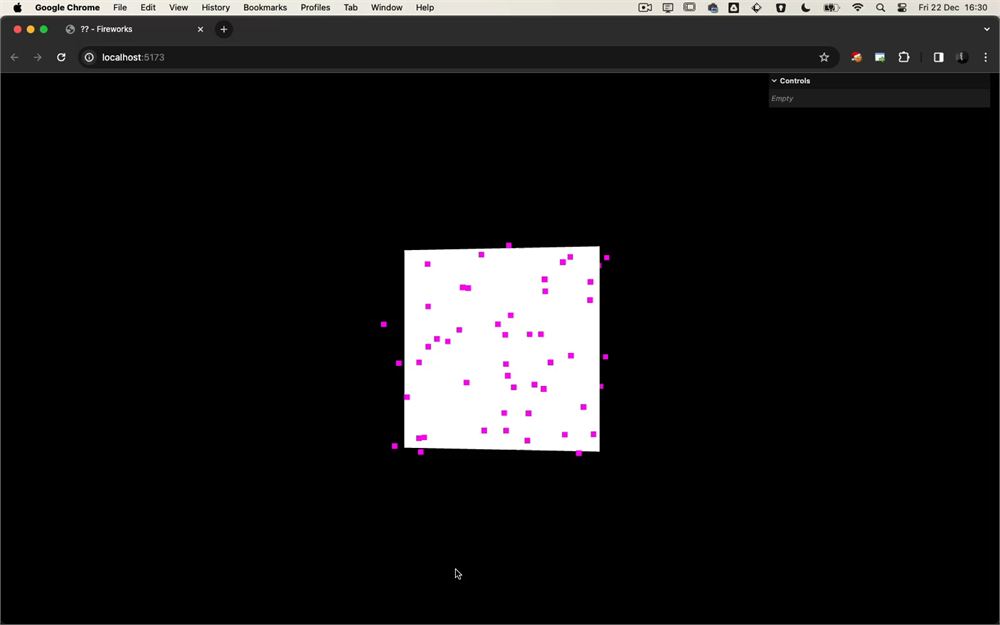The width and height of the screenshot is (1000, 625).
Task: Collapse the Controls panel
Action: pos(774,81)
